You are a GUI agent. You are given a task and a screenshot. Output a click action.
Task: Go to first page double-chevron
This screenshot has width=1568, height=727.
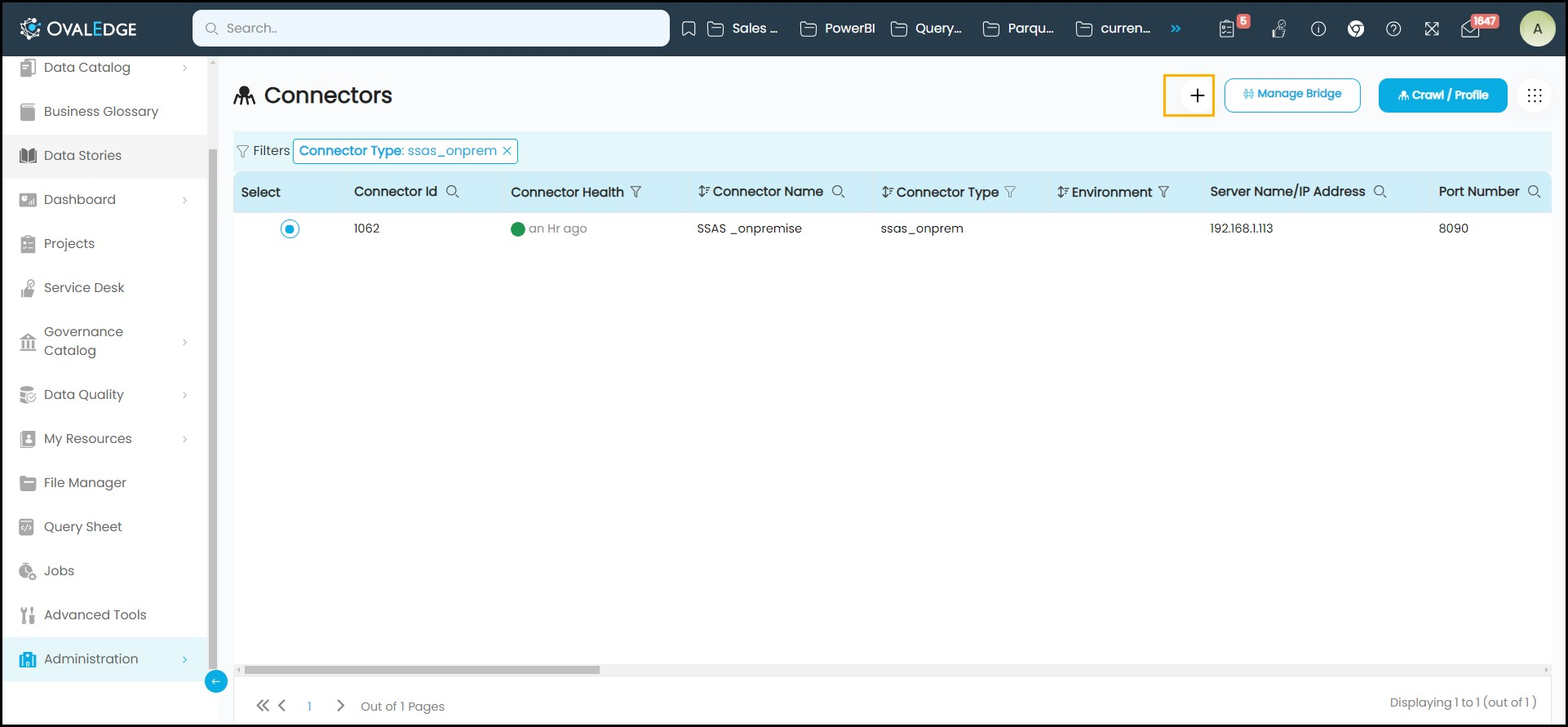click(263, 706)
